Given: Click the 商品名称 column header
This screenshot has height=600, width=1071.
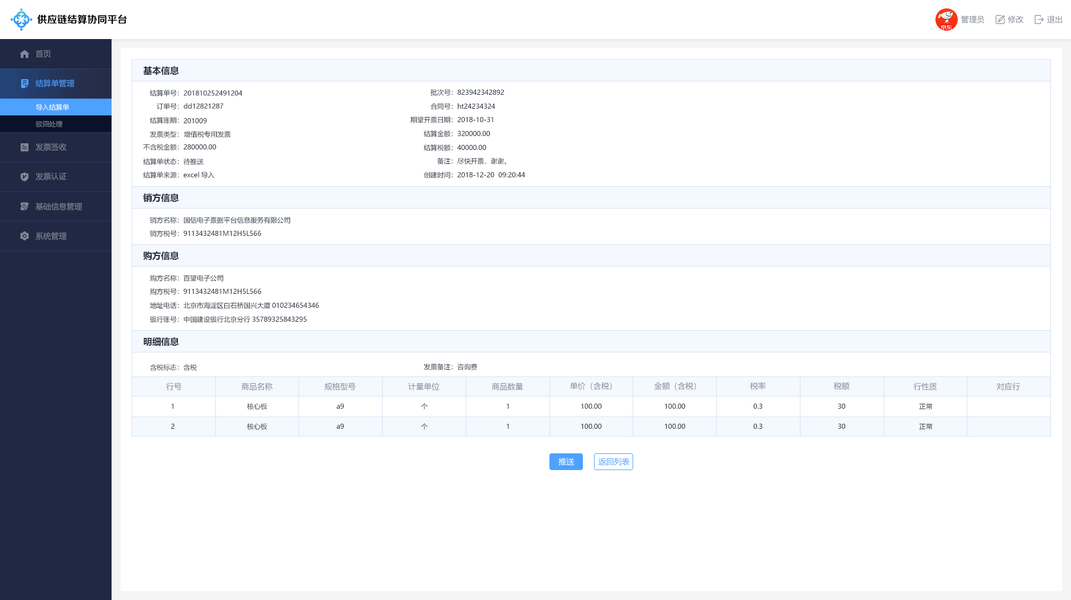Looking at the screenshot, I should point(257,387).
